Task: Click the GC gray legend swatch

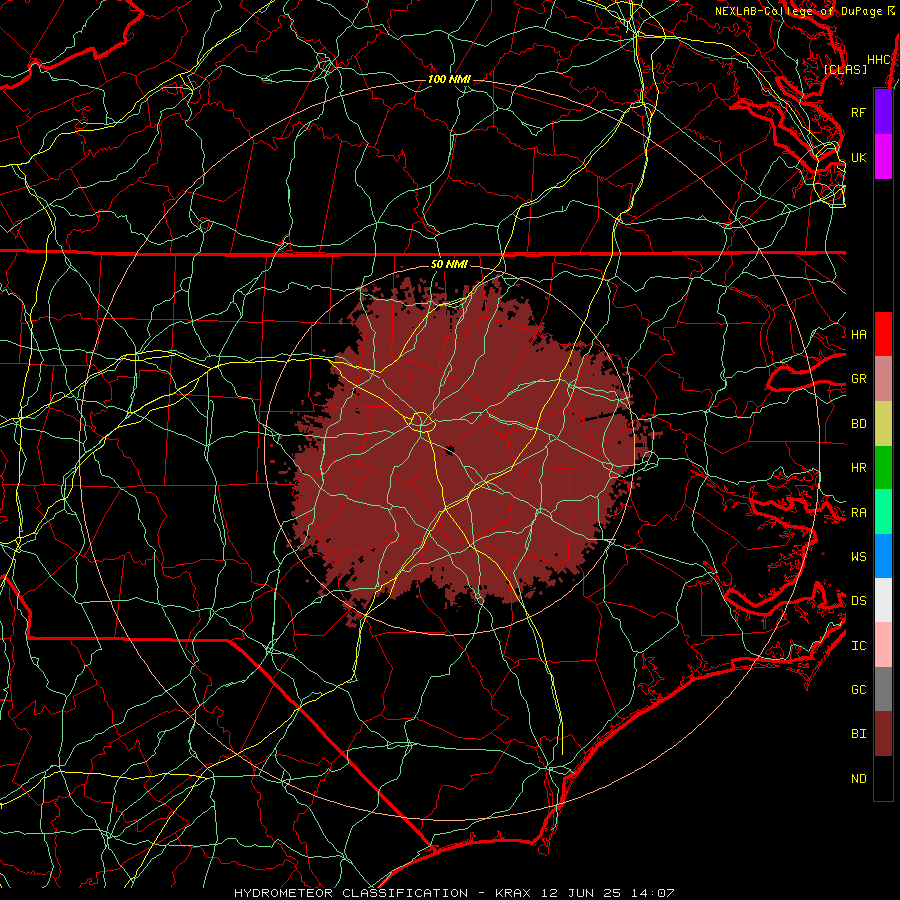Action: 883,689
